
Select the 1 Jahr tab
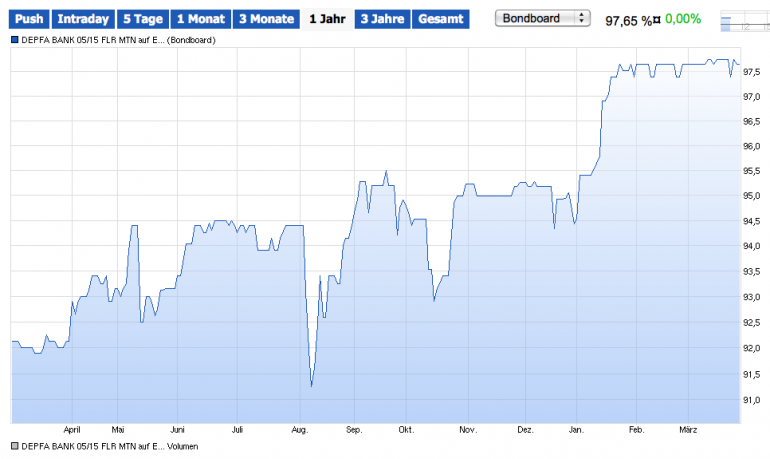tap(327, 19)
